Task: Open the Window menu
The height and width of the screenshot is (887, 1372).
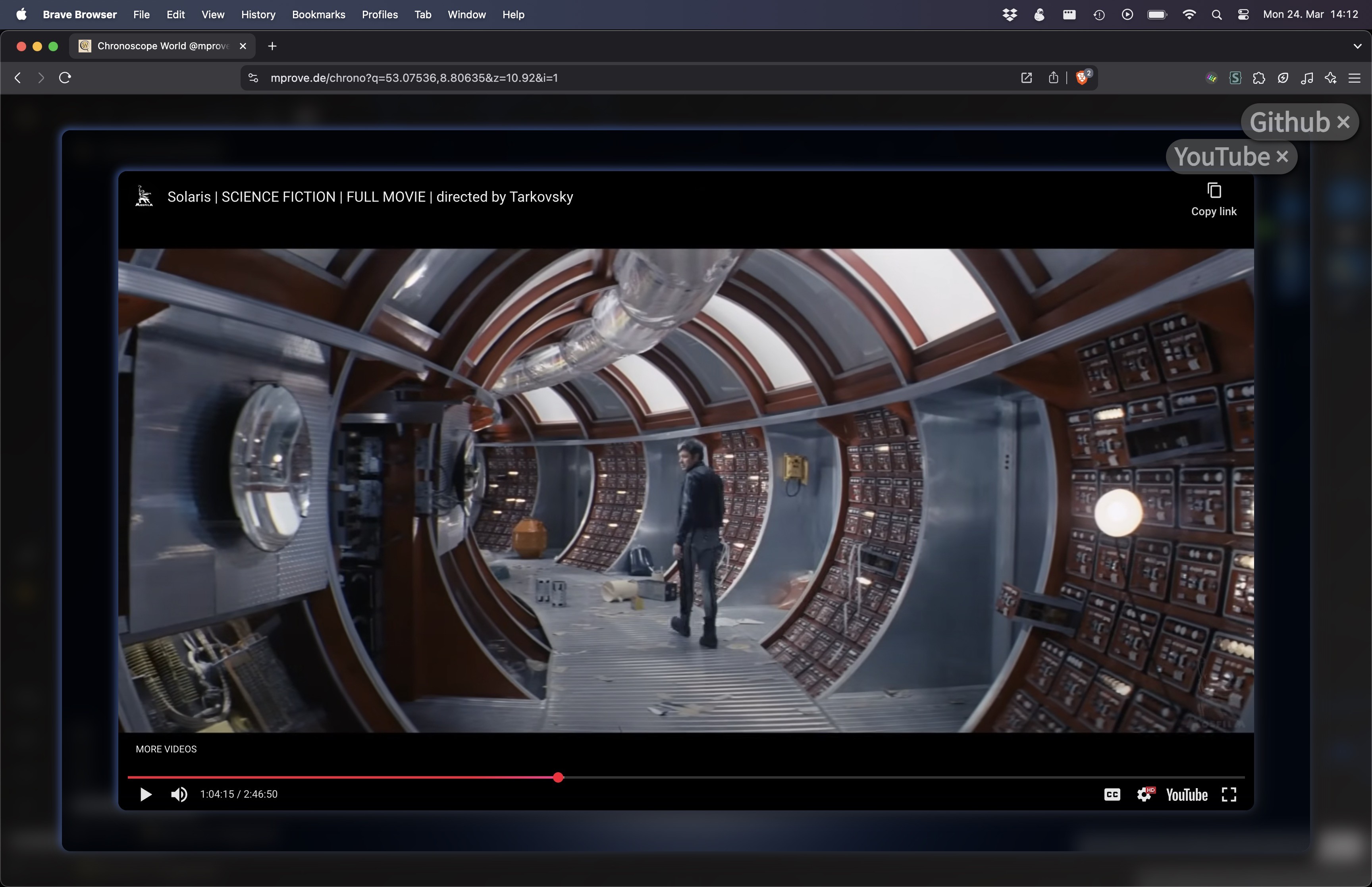Action: click(467, 14)
